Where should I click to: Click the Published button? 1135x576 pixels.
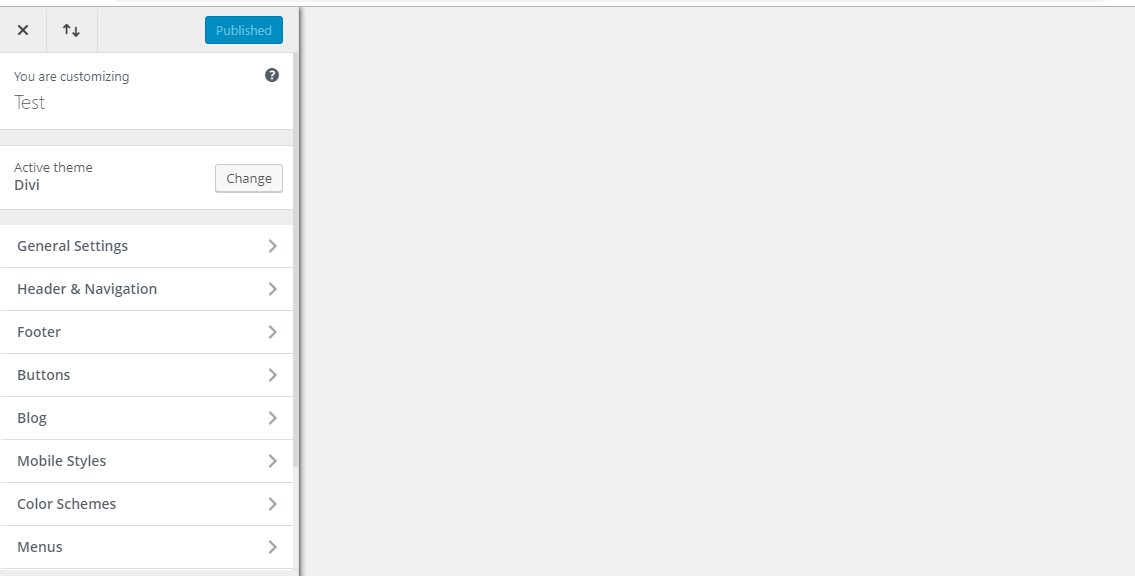pos(244,30)
